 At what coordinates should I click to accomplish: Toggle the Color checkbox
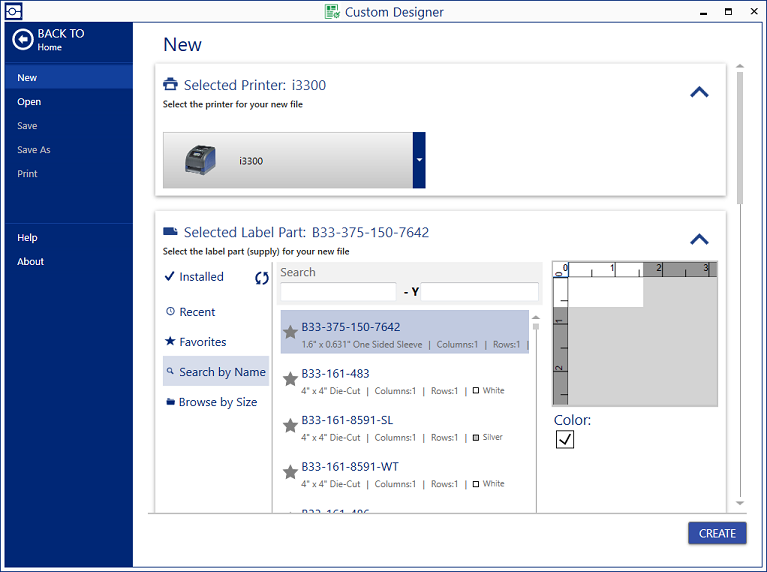coord(565,439)
